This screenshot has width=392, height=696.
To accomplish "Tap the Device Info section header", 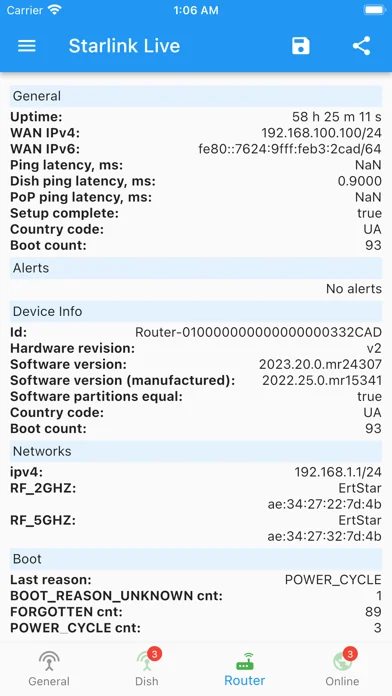I will point(196,311).
